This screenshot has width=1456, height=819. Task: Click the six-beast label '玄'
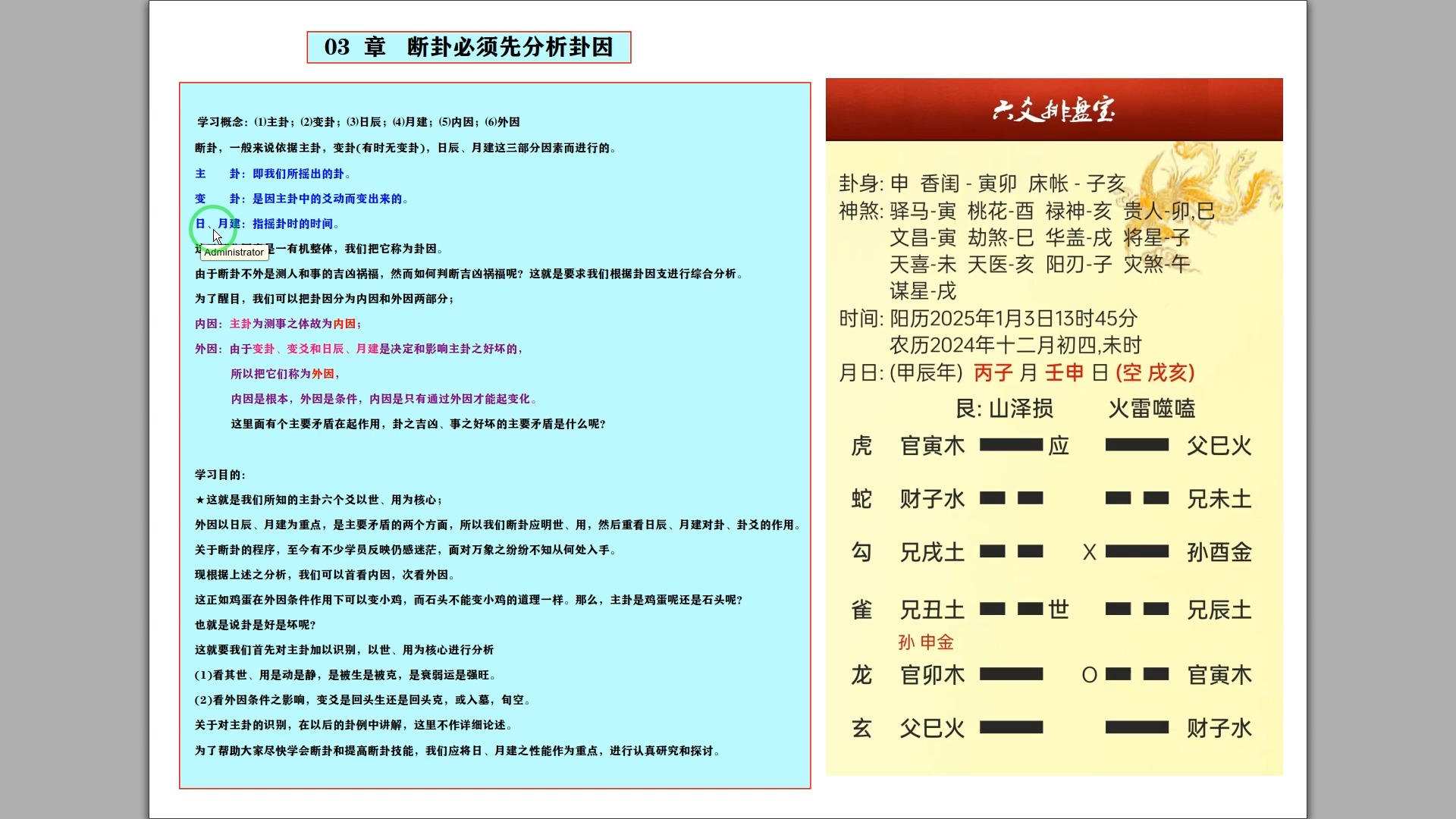click(861, 729)
